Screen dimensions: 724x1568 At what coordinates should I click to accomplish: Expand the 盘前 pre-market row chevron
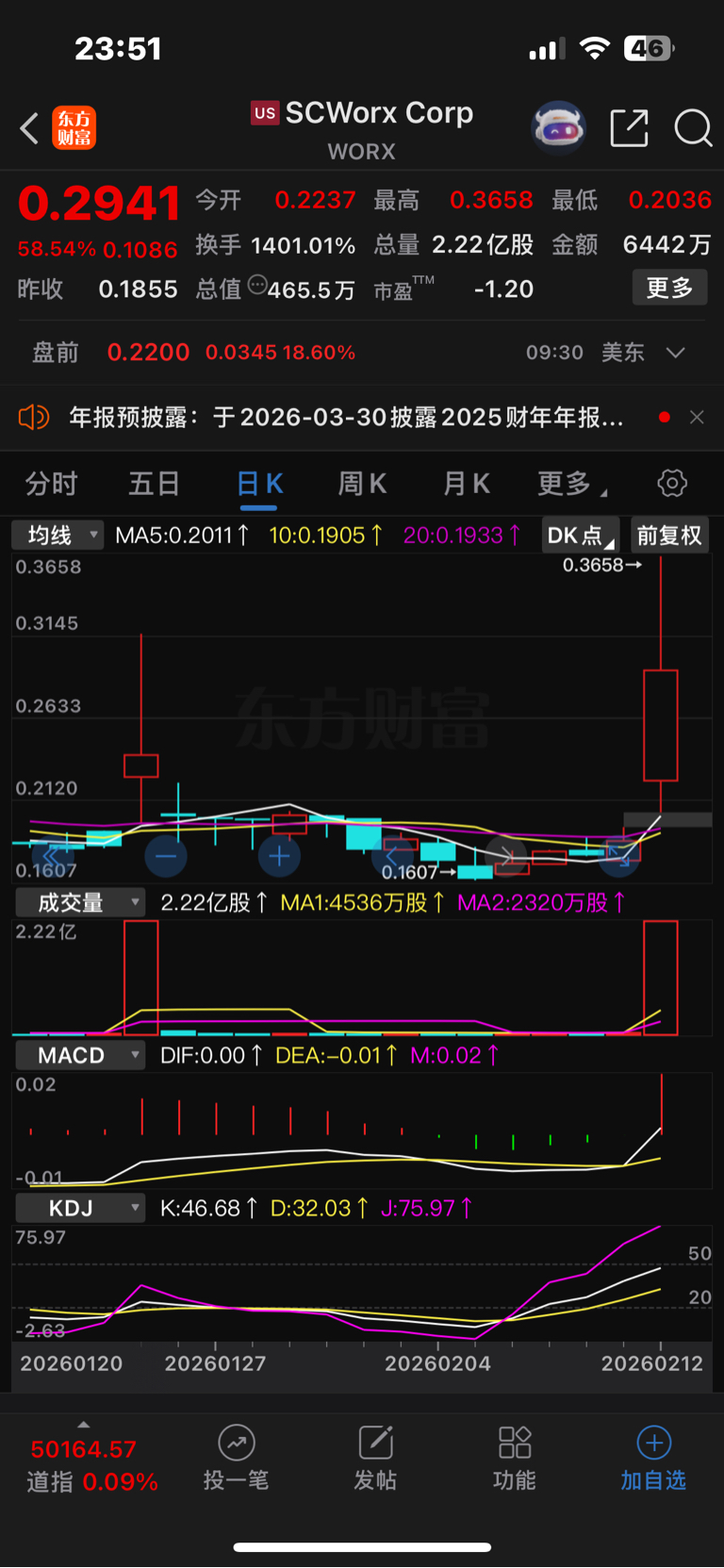pos(675,353)
